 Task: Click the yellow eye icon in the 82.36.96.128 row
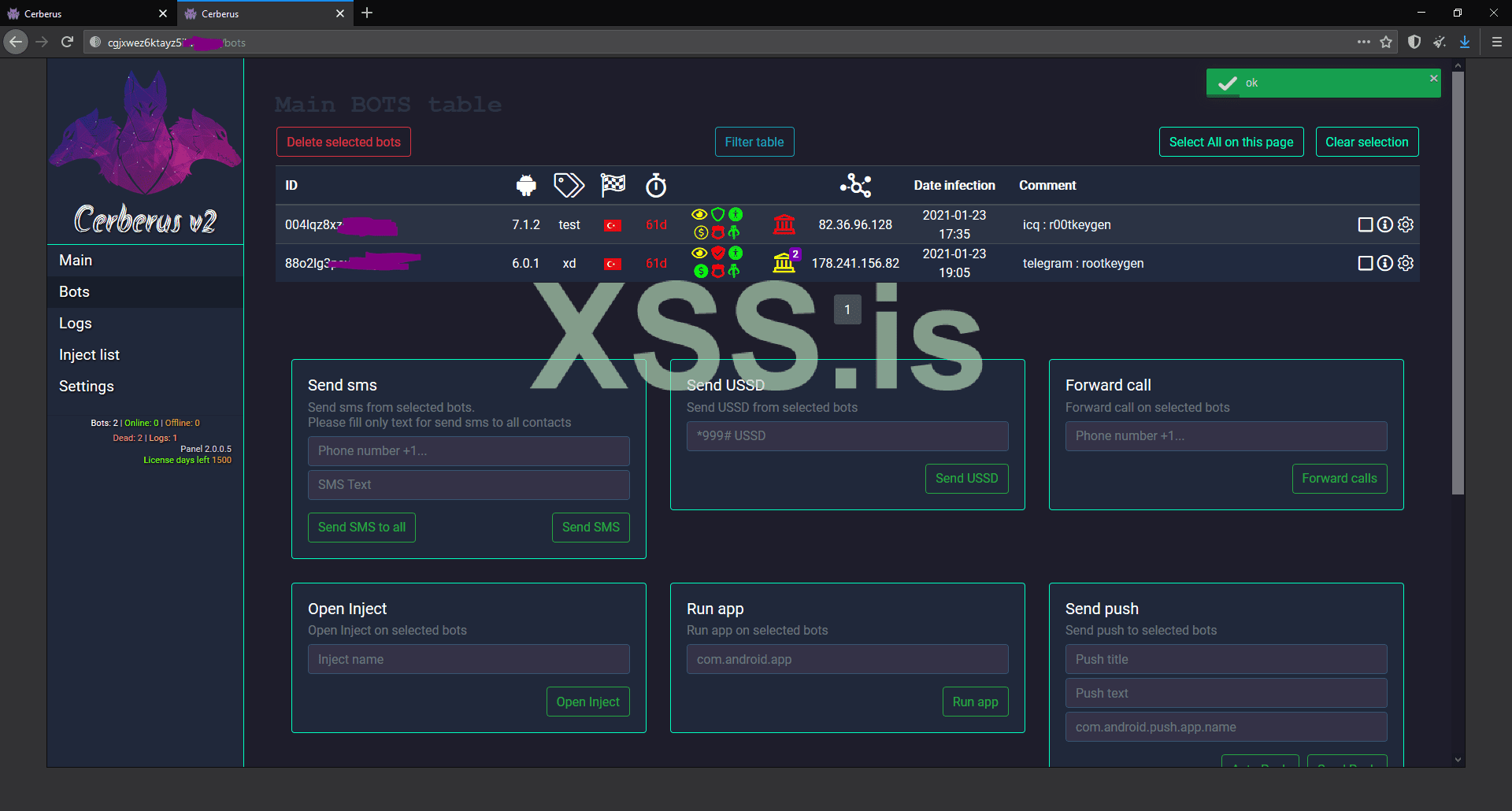pyautogui.click(x=699, y=215)
